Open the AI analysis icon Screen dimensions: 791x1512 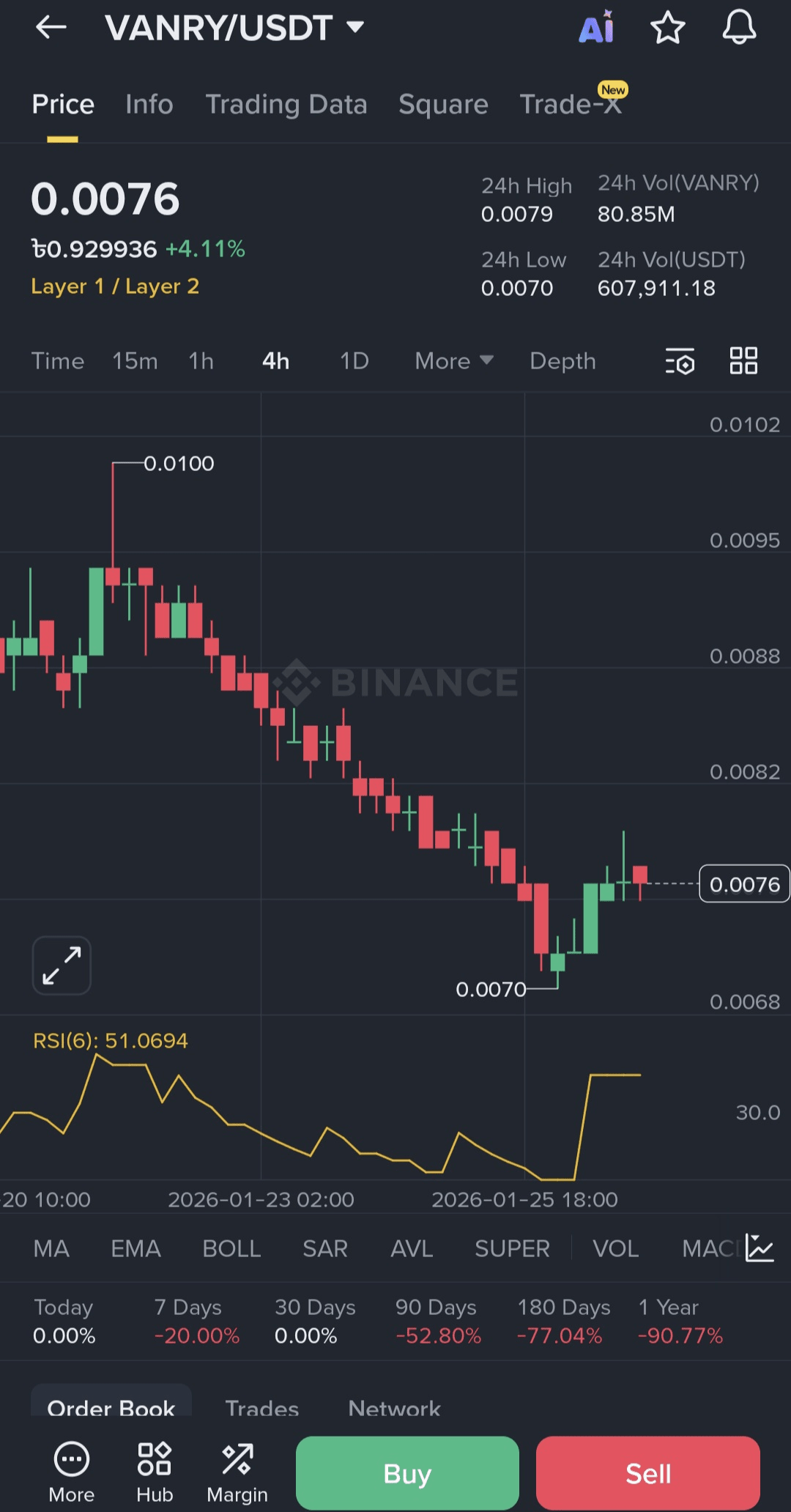(x=597, y=27)
